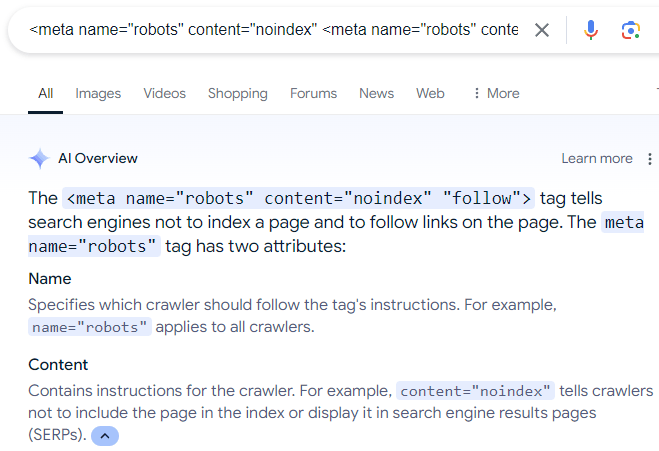Click the Name attribute heading
Screen dimensions: 659x451
(50, 279)
